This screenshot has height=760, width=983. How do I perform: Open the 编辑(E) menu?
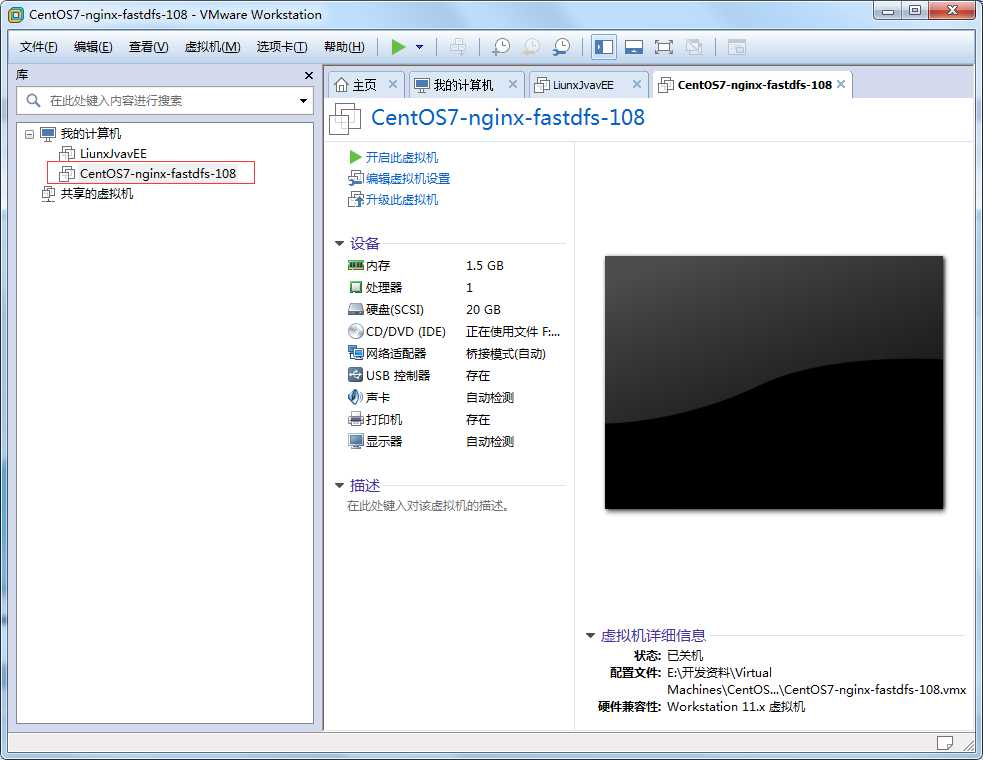click(x=93, y=47)
